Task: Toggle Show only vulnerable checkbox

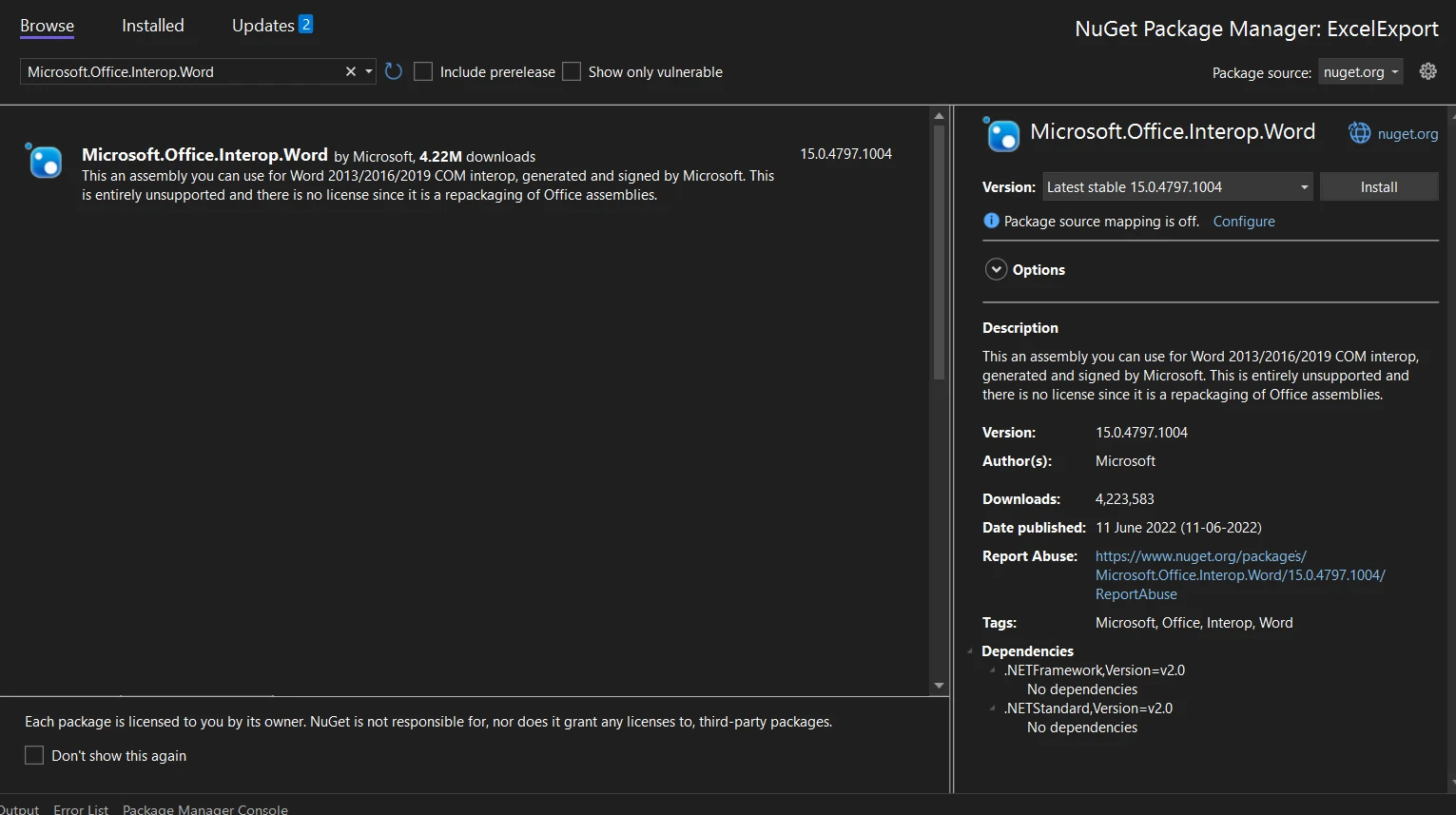Action: pyautogui.click(x=572, y=71)
